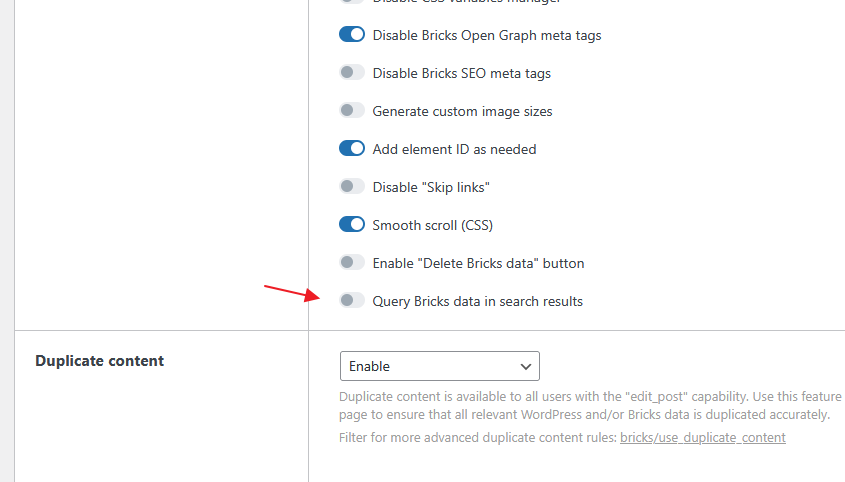Image resolution: width=845 pixels, height=482 pixels.
Task: Enable the Disable Bricks SEO meta tags switch
Action: tap(352, 72)
